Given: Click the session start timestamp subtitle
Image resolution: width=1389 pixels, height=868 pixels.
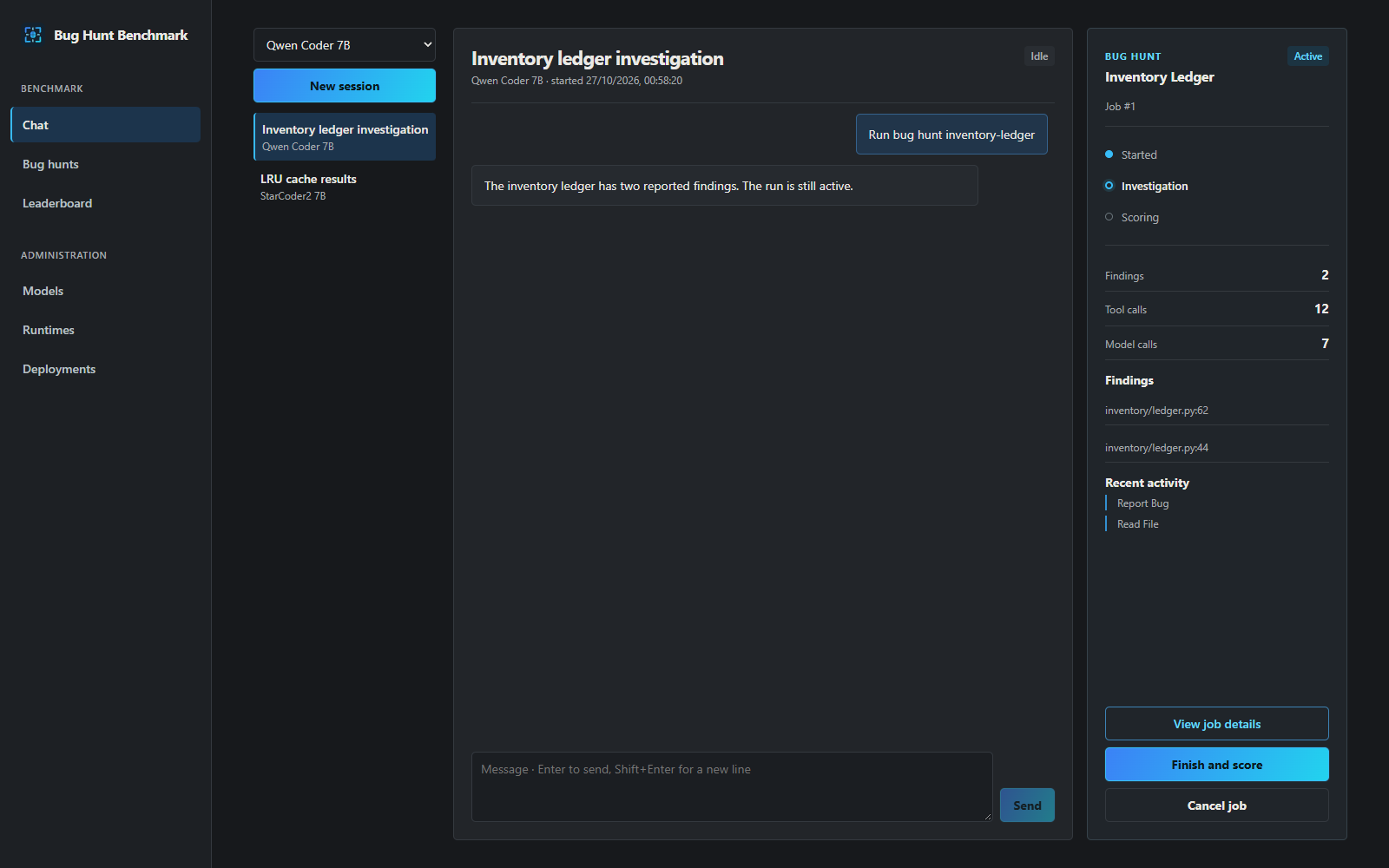Looking at the screenshot, I should [x=576, y=81].
